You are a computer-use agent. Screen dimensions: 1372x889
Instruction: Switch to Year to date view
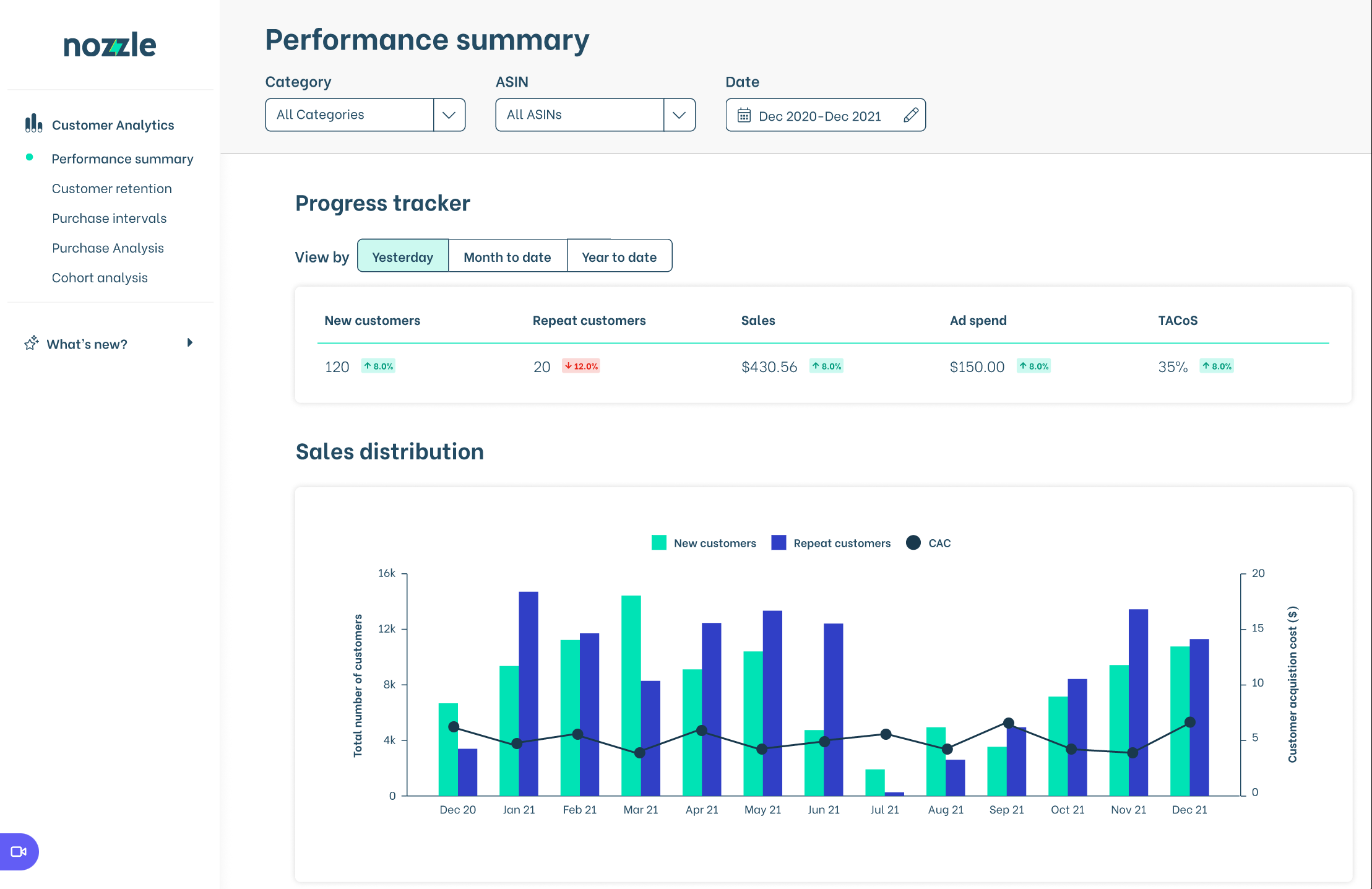coord(617,257)
